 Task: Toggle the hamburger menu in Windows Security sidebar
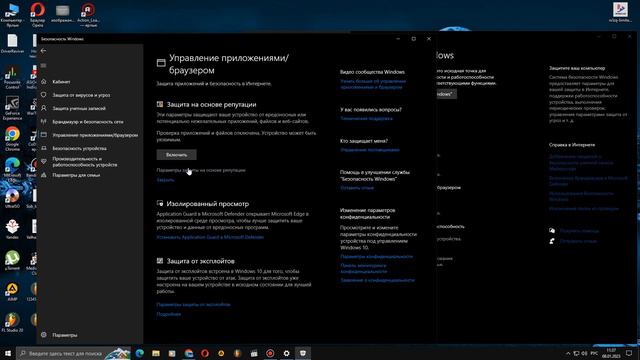click(x=44, y=65)
